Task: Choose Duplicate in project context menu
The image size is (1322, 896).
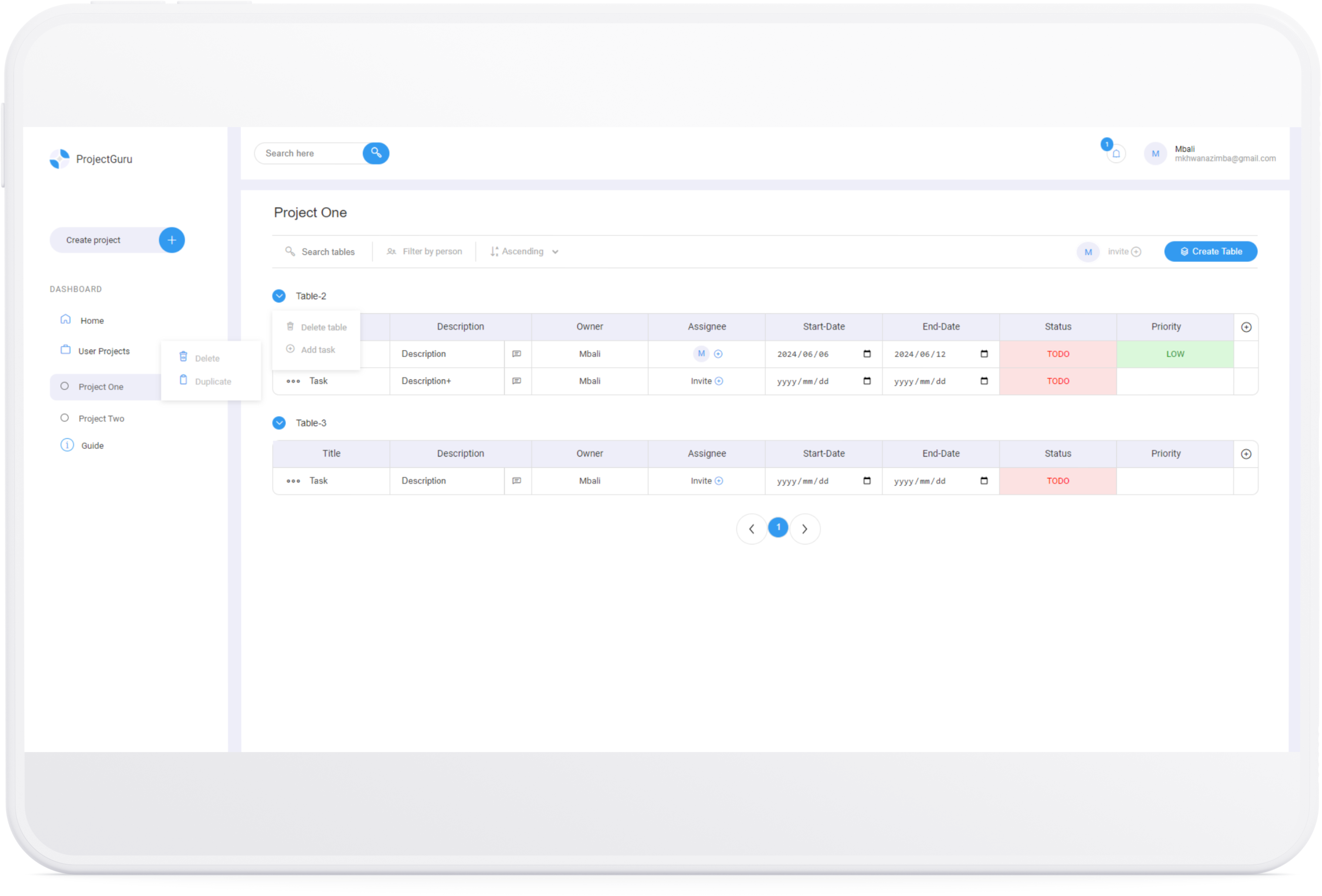Action: (x=212, y=381)
